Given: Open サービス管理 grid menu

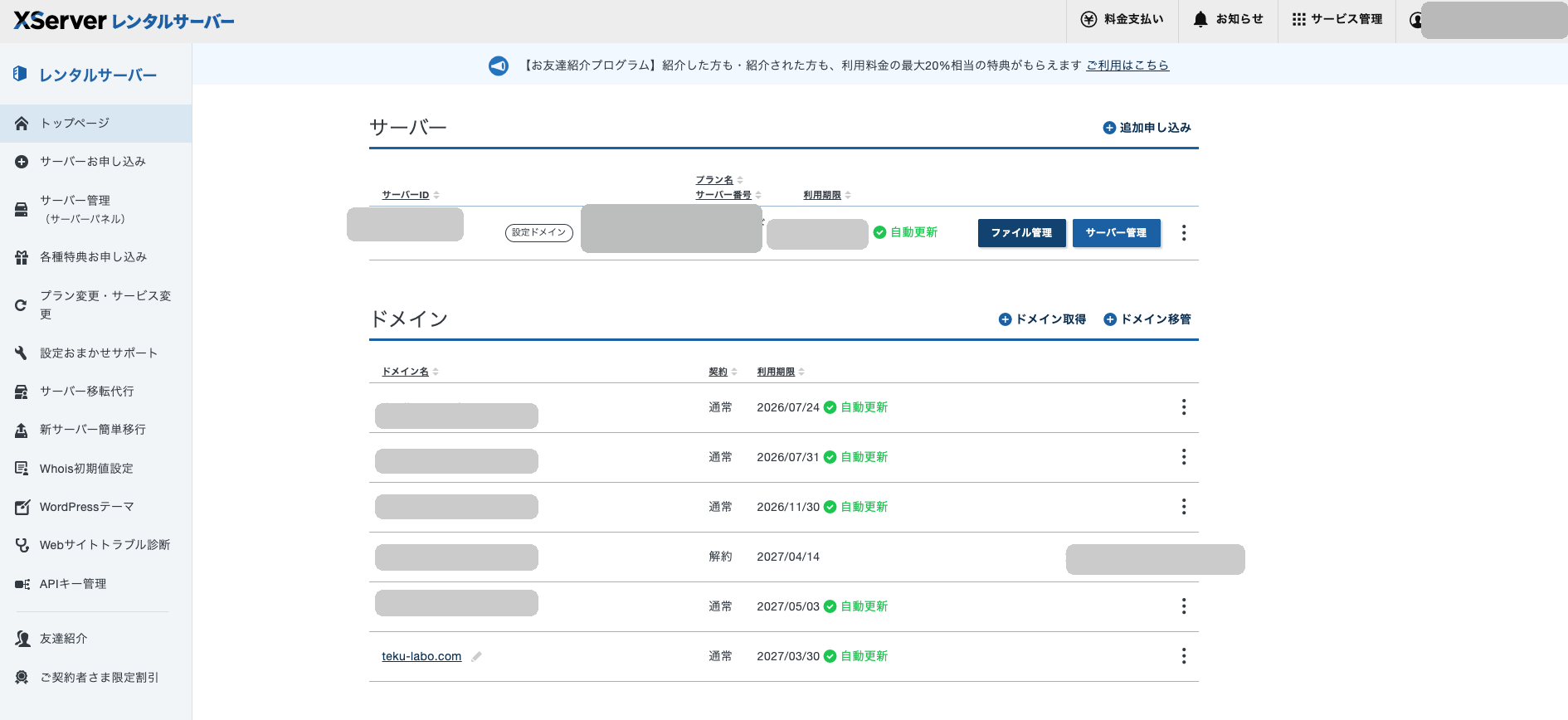Looking at the screenshot, I should [x=1337, y=19].
